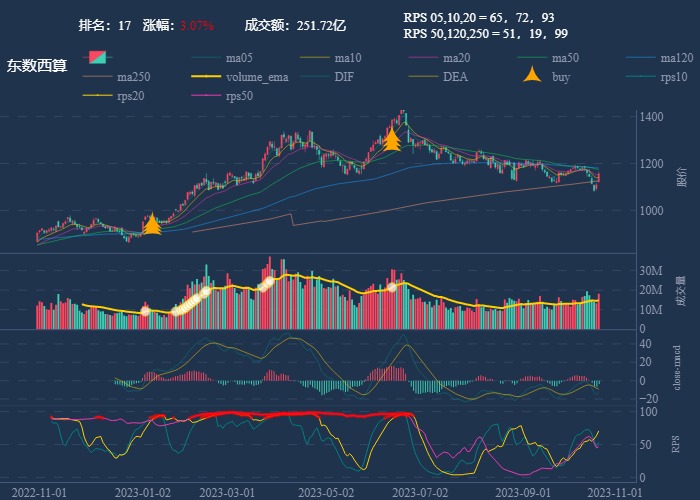Toggle the rps50 magenta legend icon
The height and width of the screenshot is (500, 700).
[x=206, y=96]
